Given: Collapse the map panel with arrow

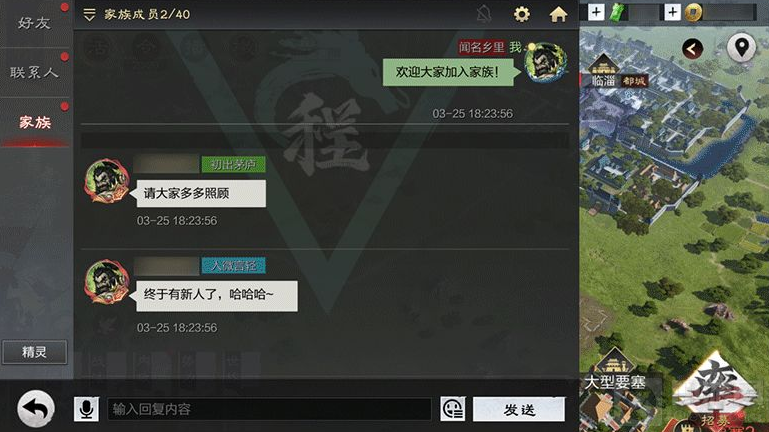Looking at the screenshot, I should point(692,49).
